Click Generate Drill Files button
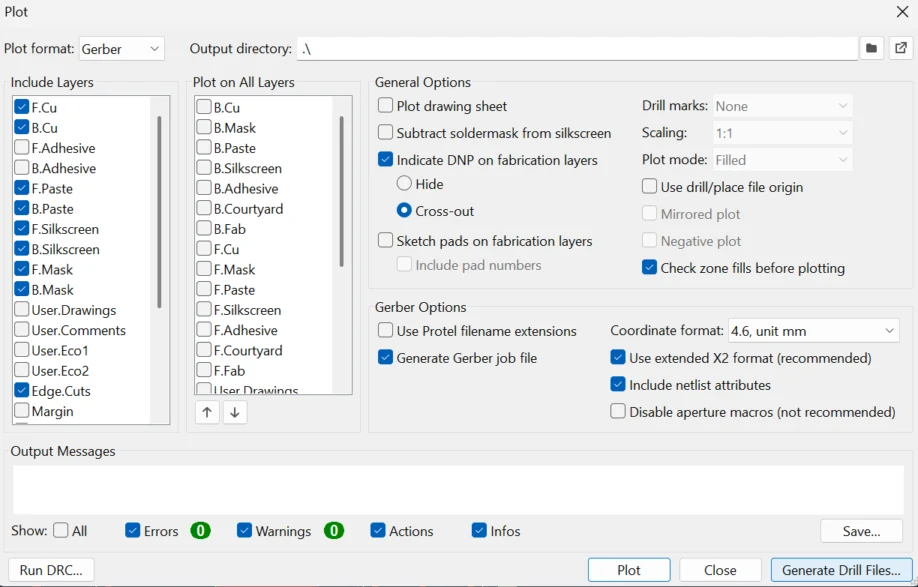This screenshot has width=918, height=587. (x=841, y=570)
